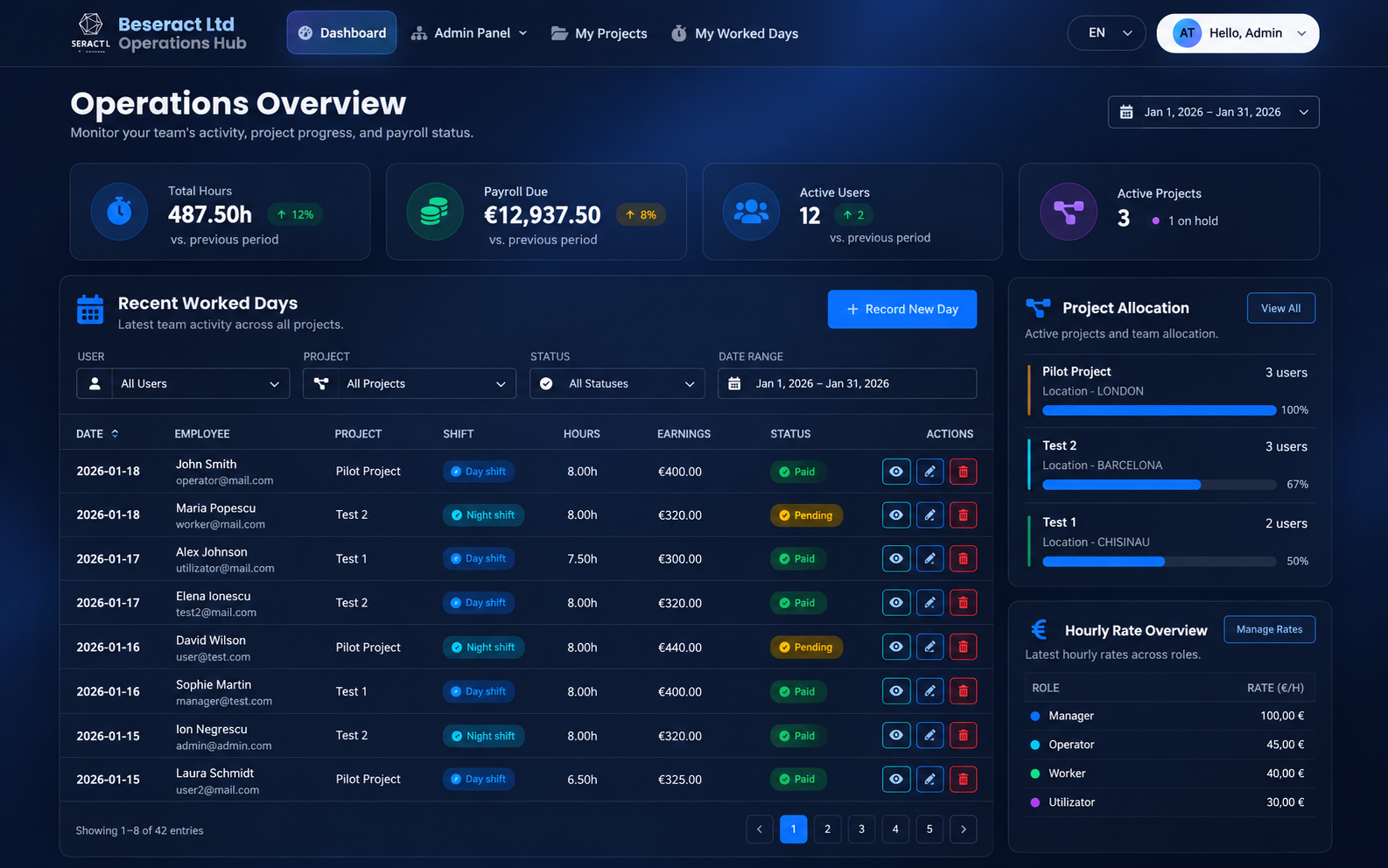The height and width of the screenshot is (868, 1388).
Task: Edit Maria Popescu's worked day entry
Action: coord(929,515)
